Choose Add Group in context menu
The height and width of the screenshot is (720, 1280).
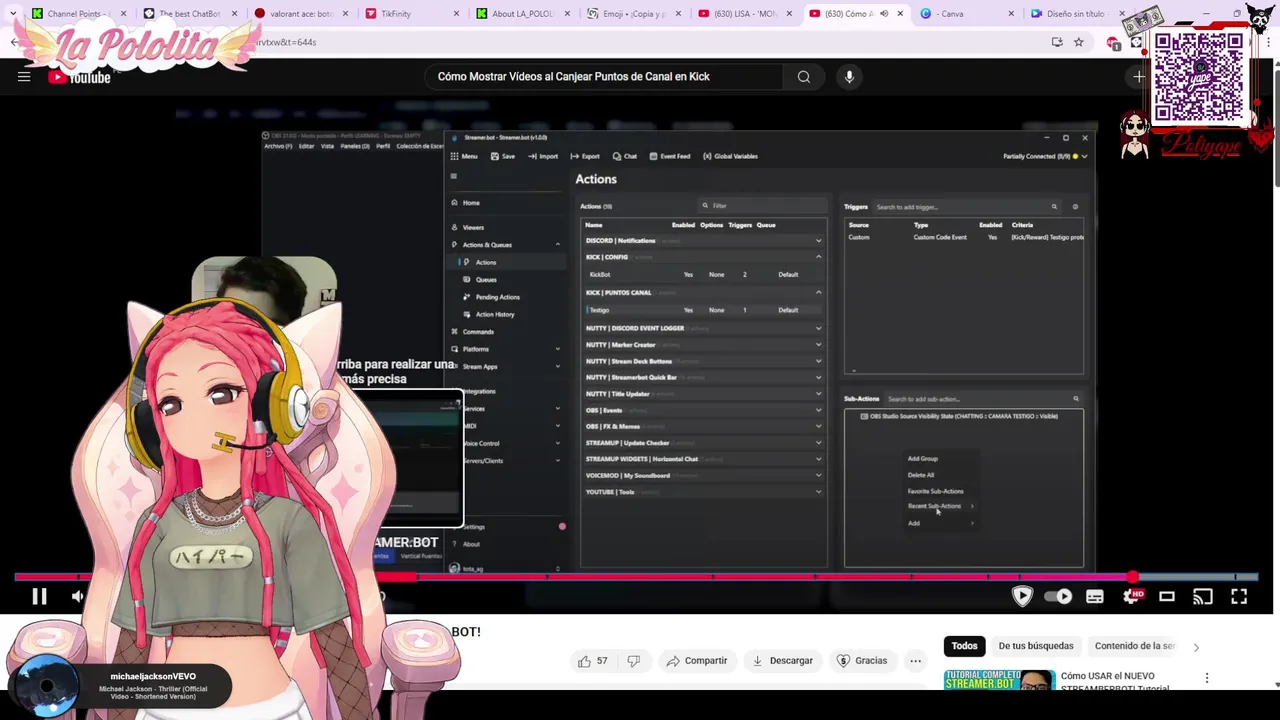pyautogui.click(x=923, y=459)
